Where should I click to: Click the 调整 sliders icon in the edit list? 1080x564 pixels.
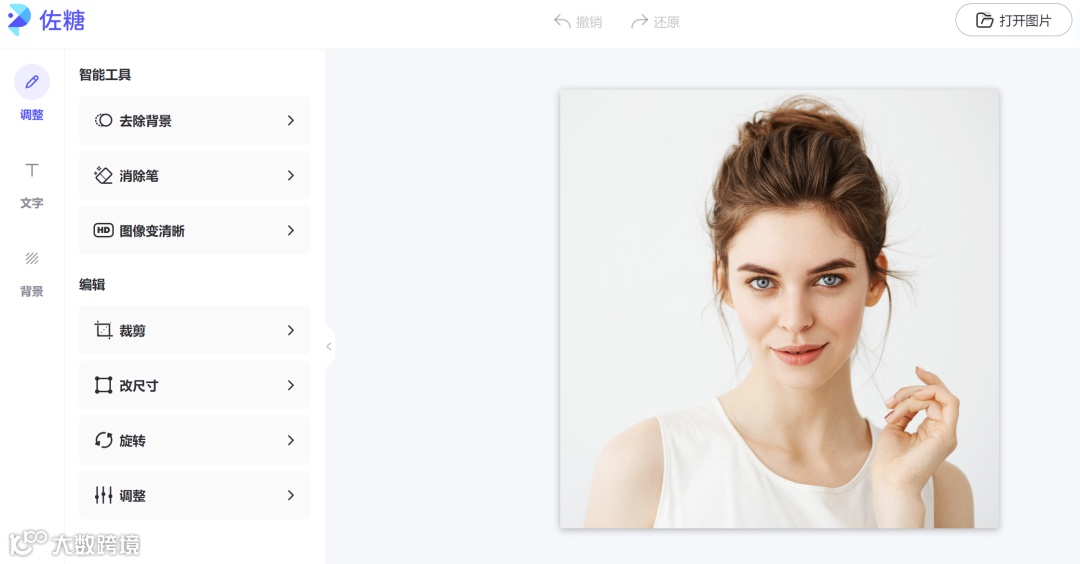coord(103,495)
